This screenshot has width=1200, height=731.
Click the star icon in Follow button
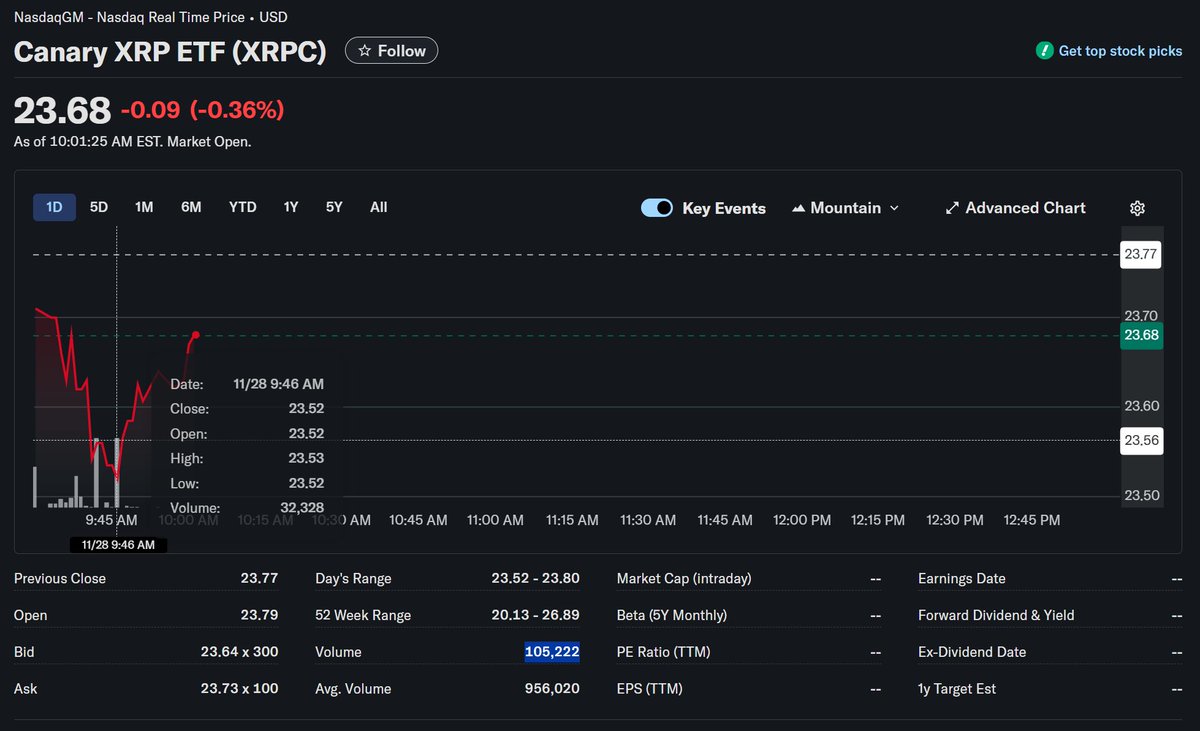pos(365,51)
